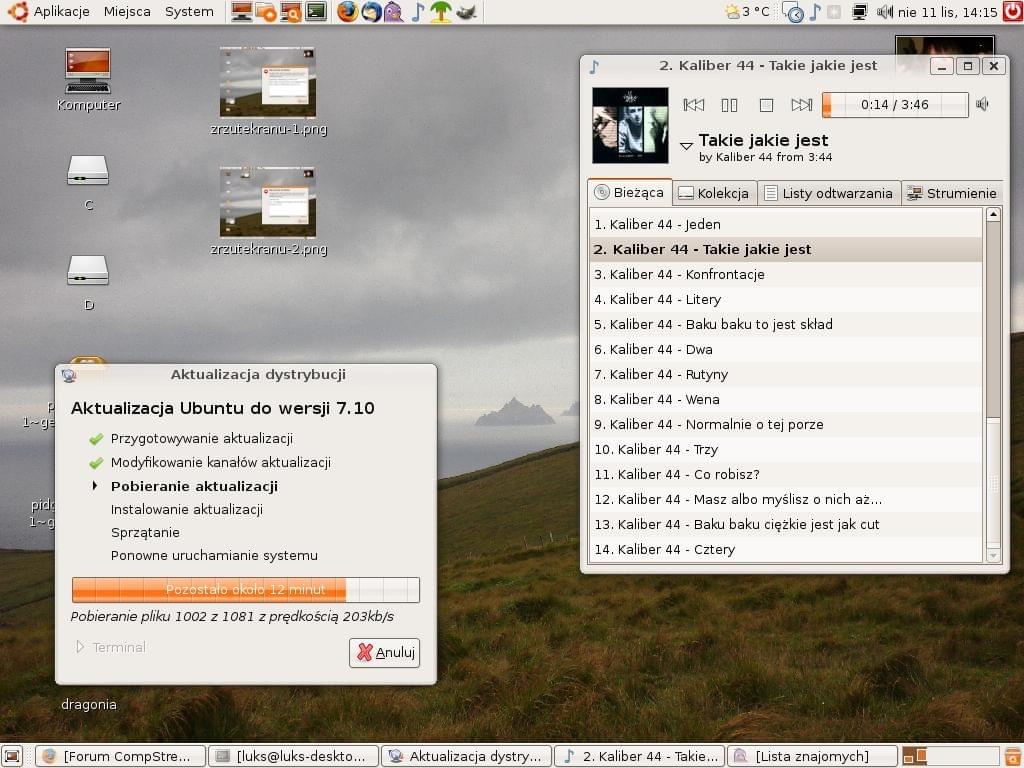Click the monitor launcher icon after System menu
1024x768 pixels.
(242, 12)
